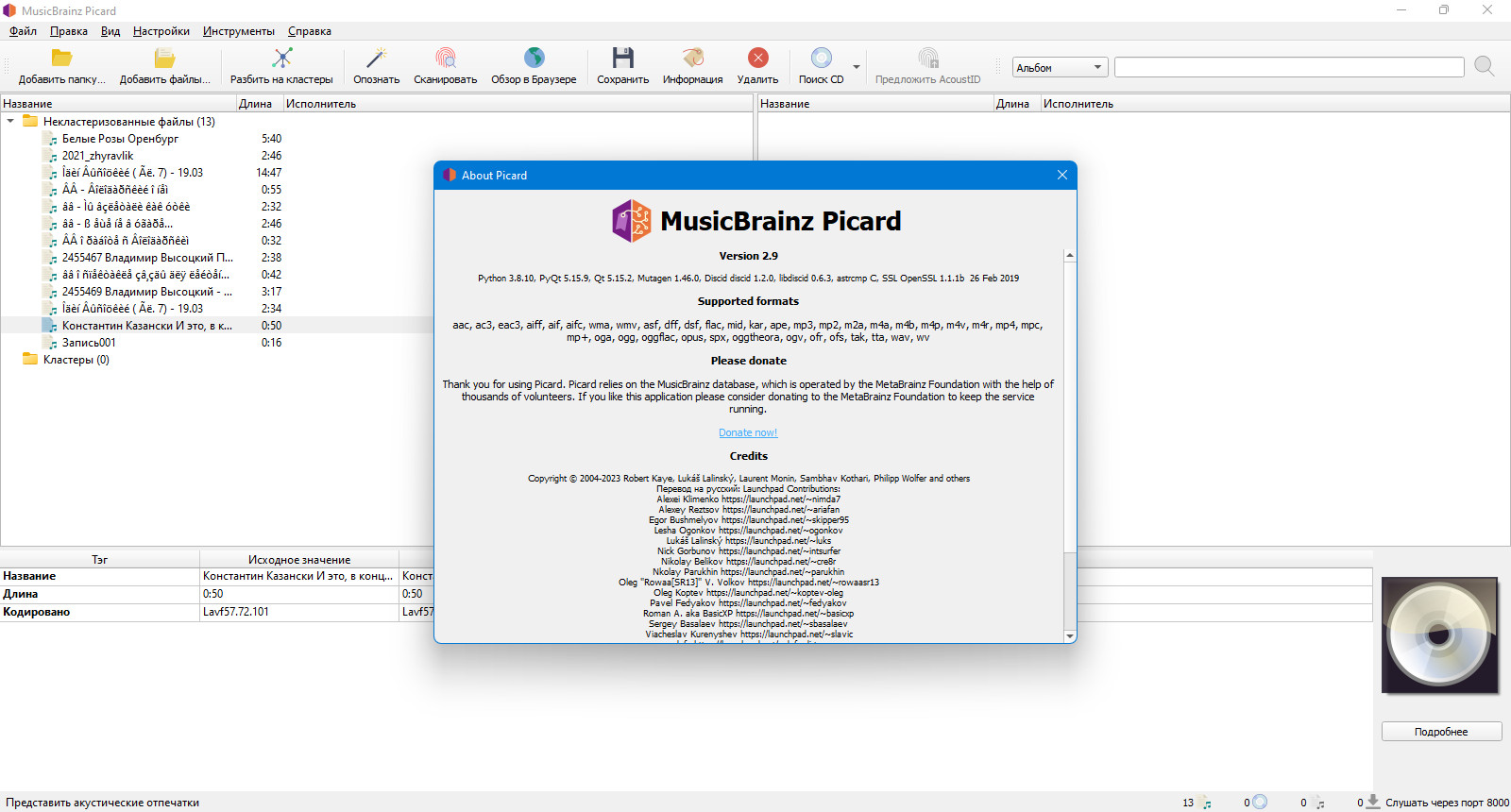Screen dimensions: 1511x812
Task: Open the Правка menu
Action: [69, 31]
